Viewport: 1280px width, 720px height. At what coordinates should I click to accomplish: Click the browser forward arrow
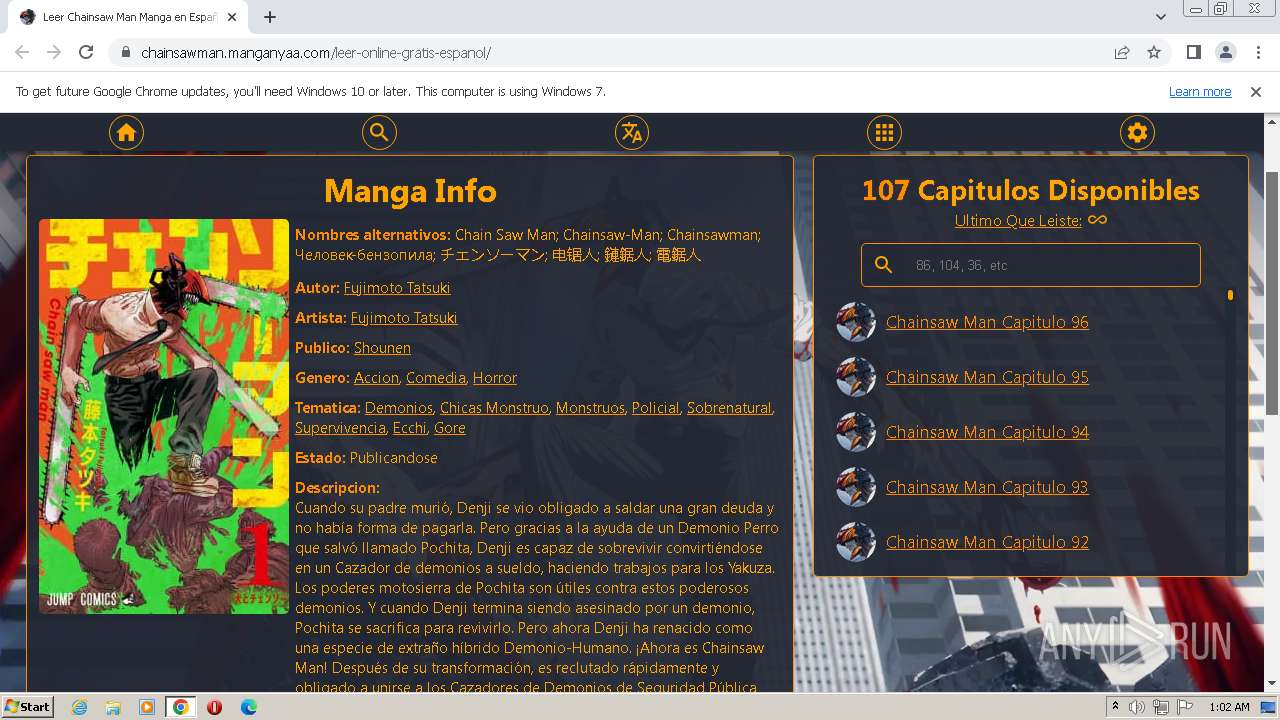54,52
